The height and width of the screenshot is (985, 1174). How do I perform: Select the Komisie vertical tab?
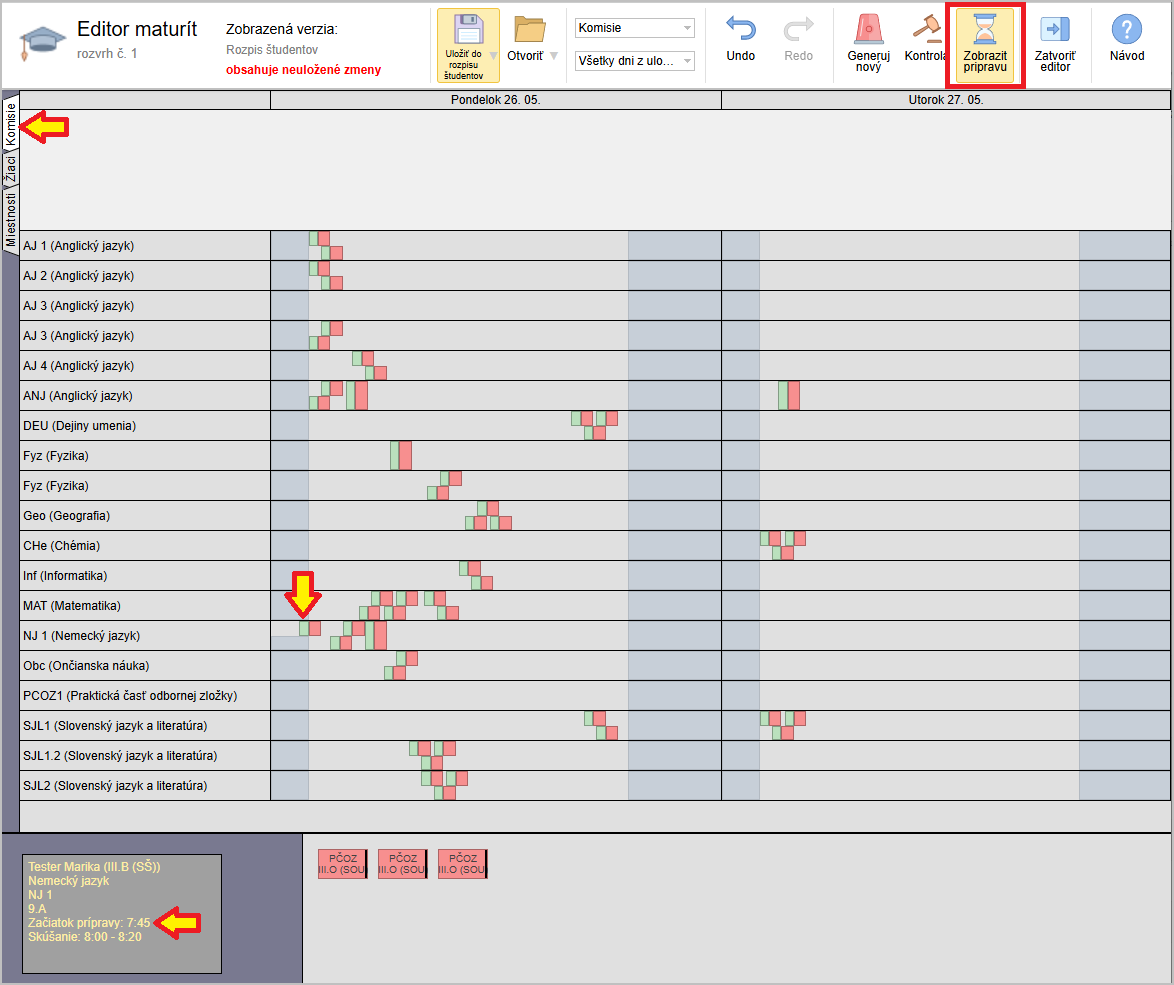(x=11, y=124)
